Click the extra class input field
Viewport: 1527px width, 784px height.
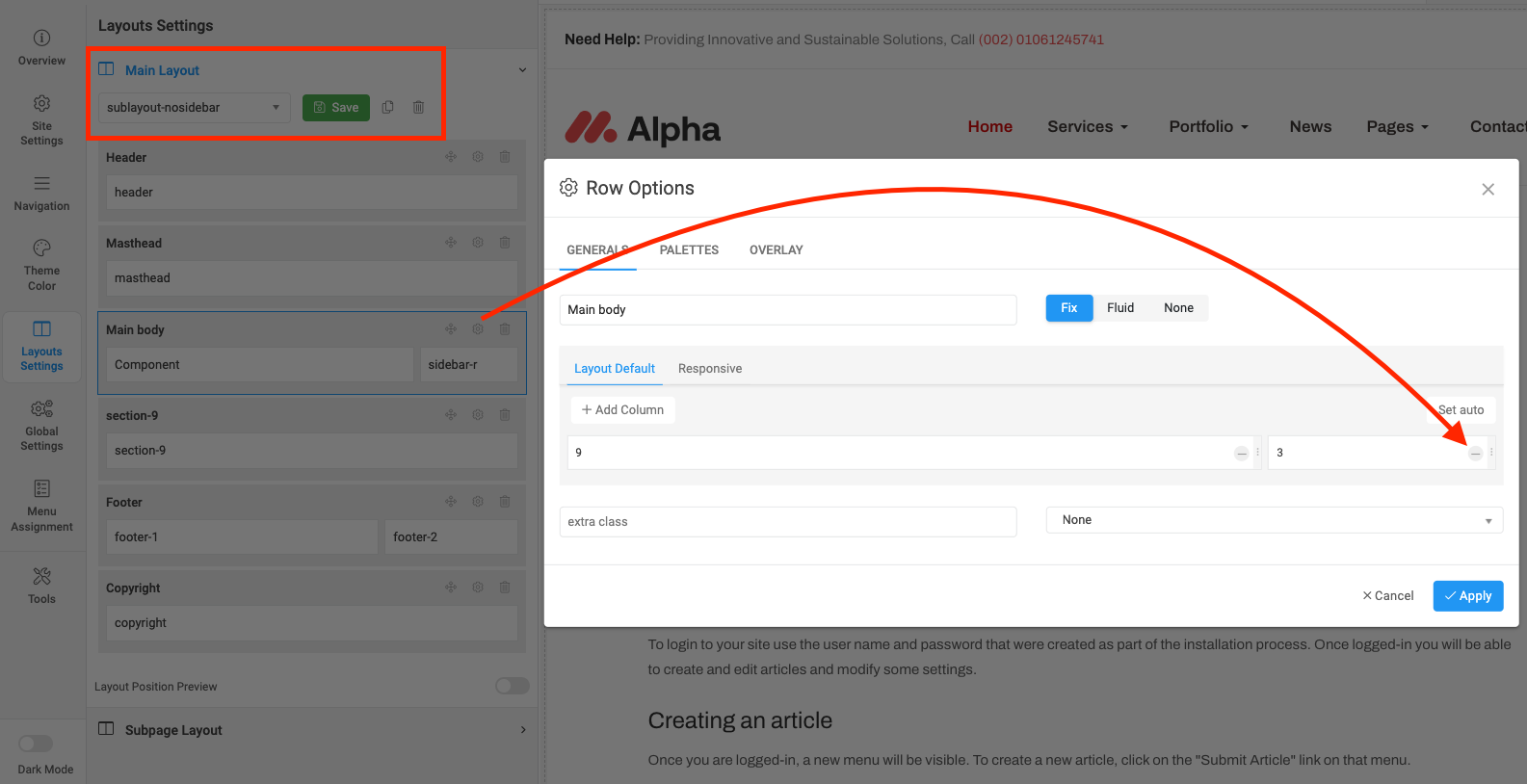point(787,522)
